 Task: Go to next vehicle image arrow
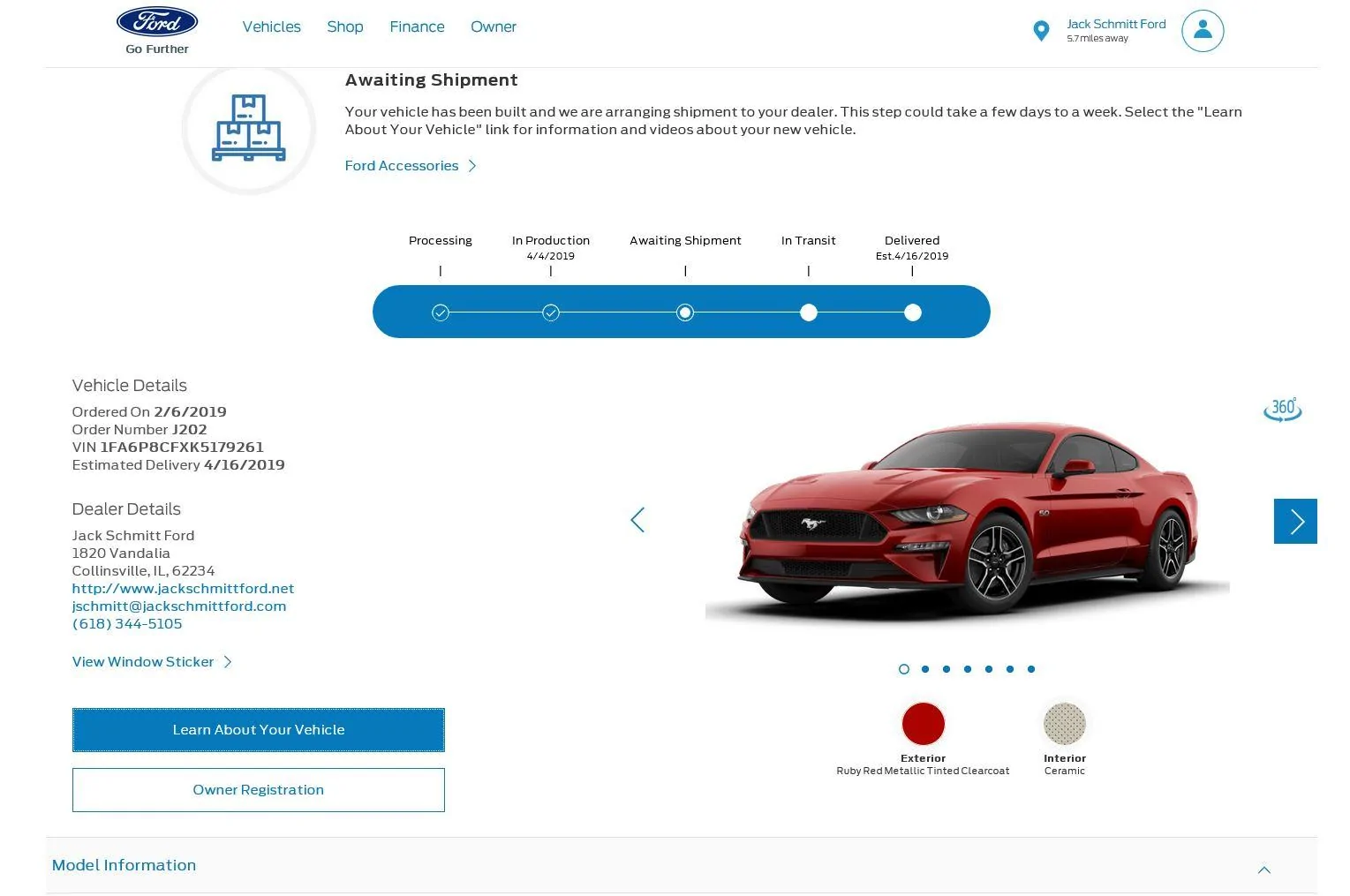pos(1295,521)
